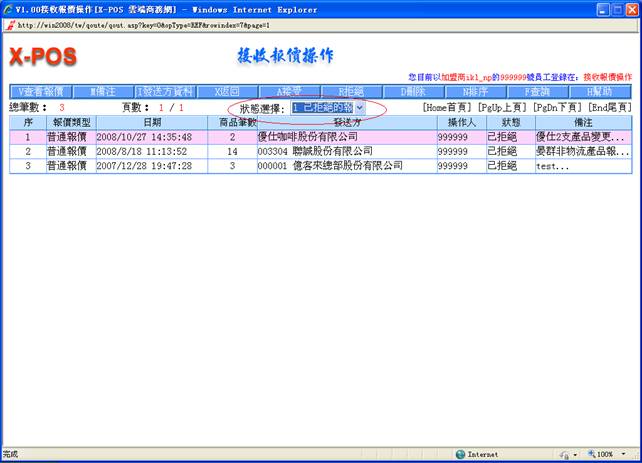Jump to [End尾頁] last page
This screenshot has height=463, width=642.
click(x=609, y=107)
